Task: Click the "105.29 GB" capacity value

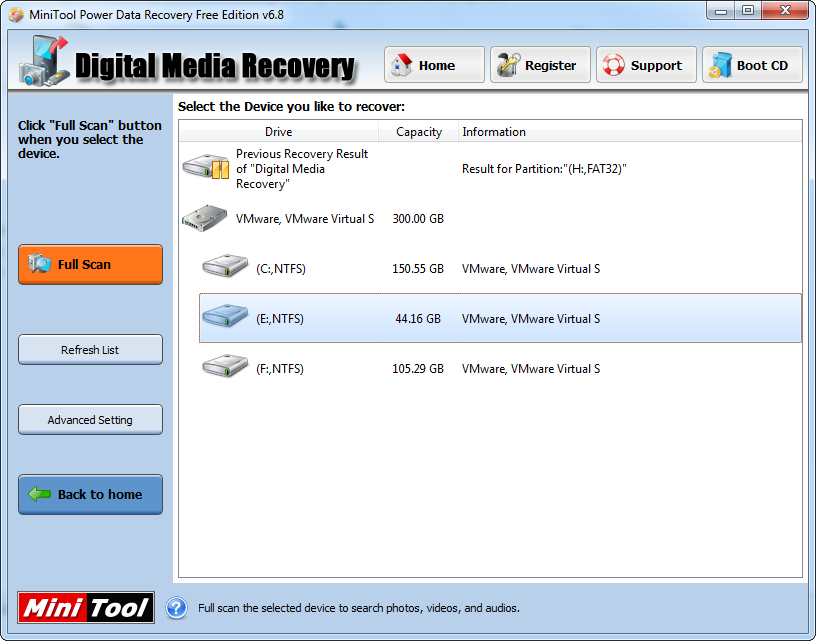Action: coord(418,368)
